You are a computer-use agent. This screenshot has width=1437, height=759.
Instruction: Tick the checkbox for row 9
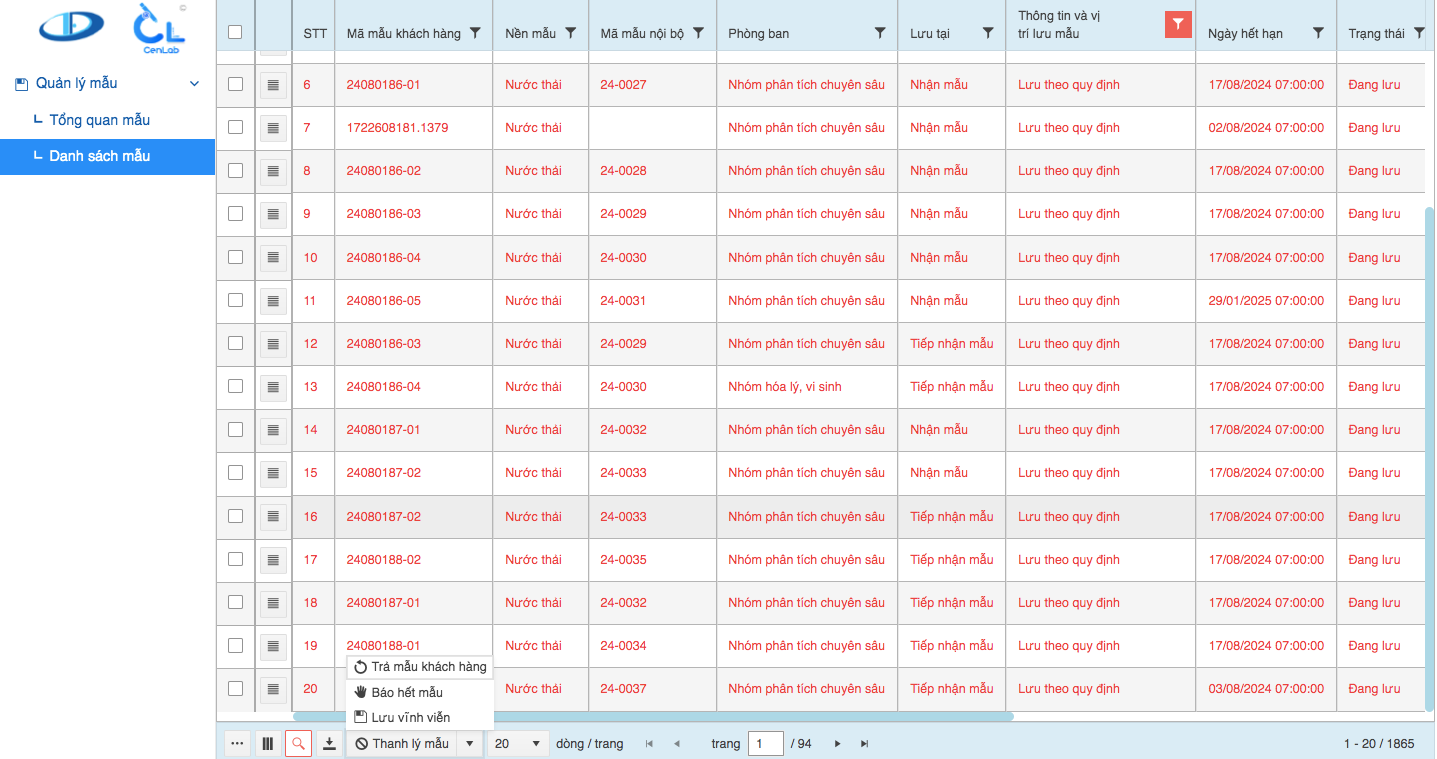click(x=235, y=213)
